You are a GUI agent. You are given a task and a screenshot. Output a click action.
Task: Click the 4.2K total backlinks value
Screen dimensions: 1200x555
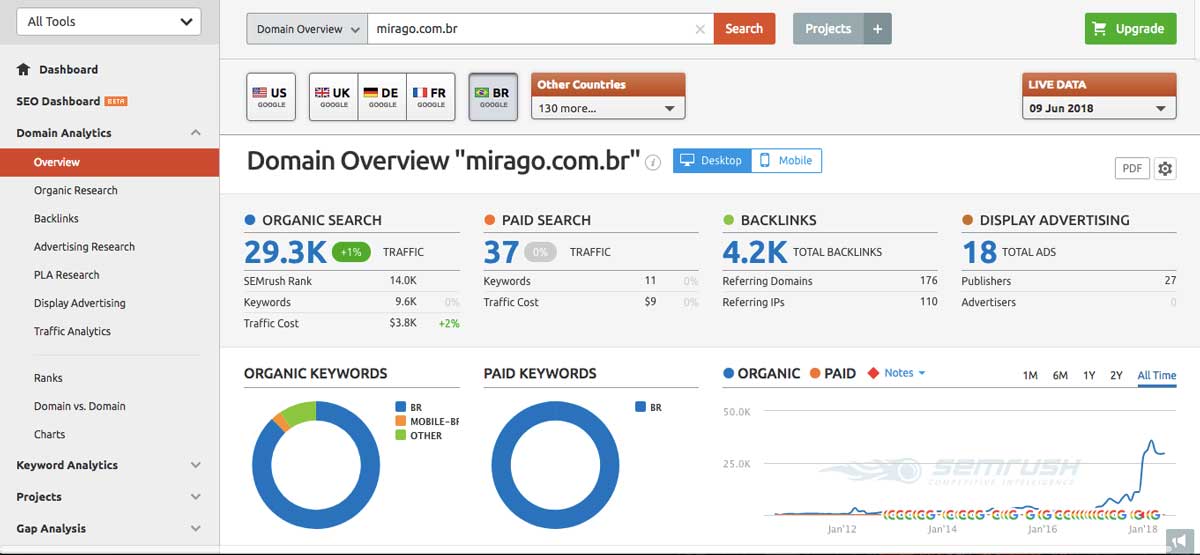(755, 252)
